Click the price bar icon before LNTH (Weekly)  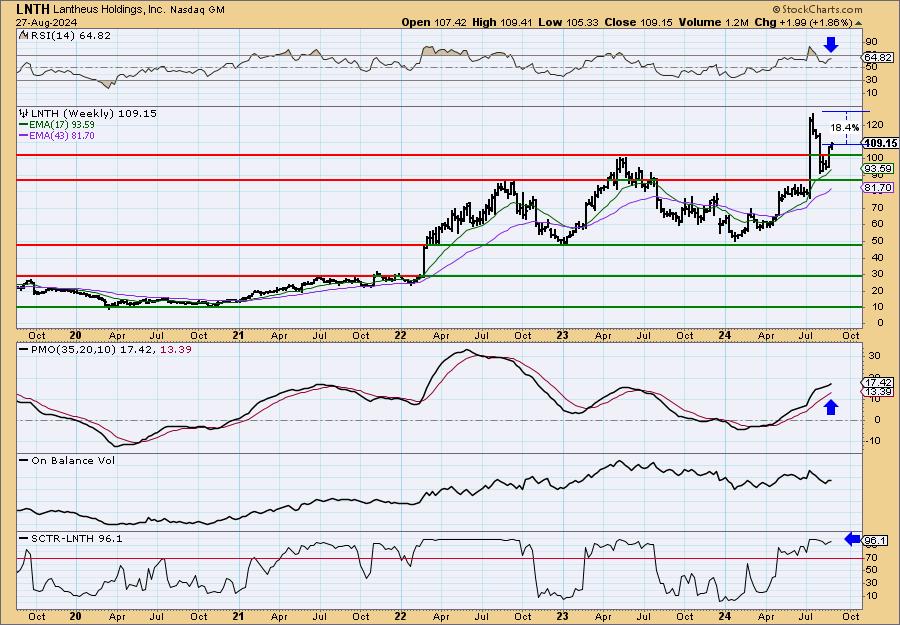click(24, 114)
